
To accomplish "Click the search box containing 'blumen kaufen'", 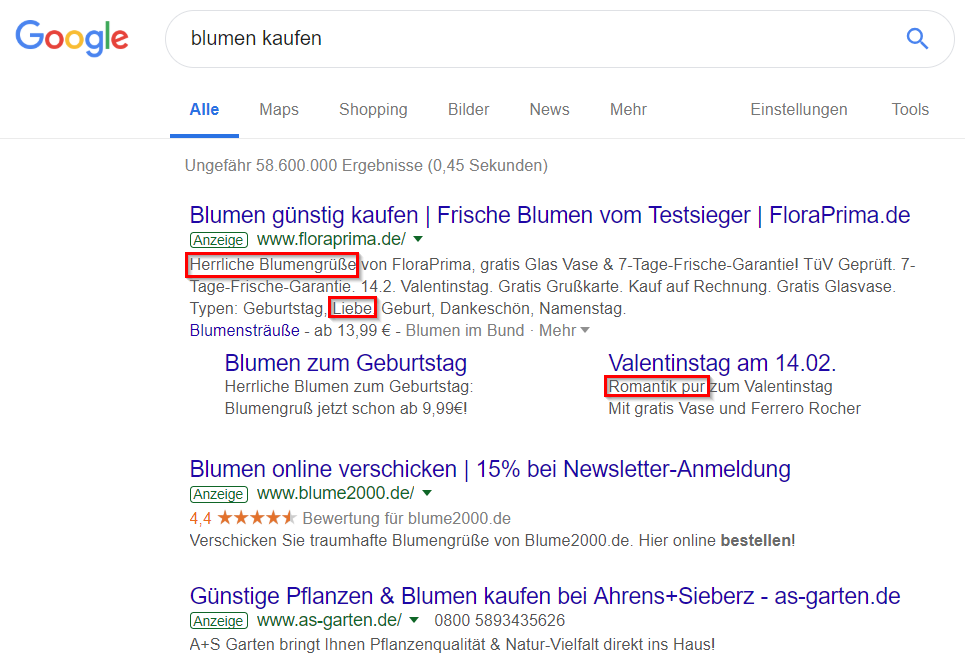I will pos(559,39).
